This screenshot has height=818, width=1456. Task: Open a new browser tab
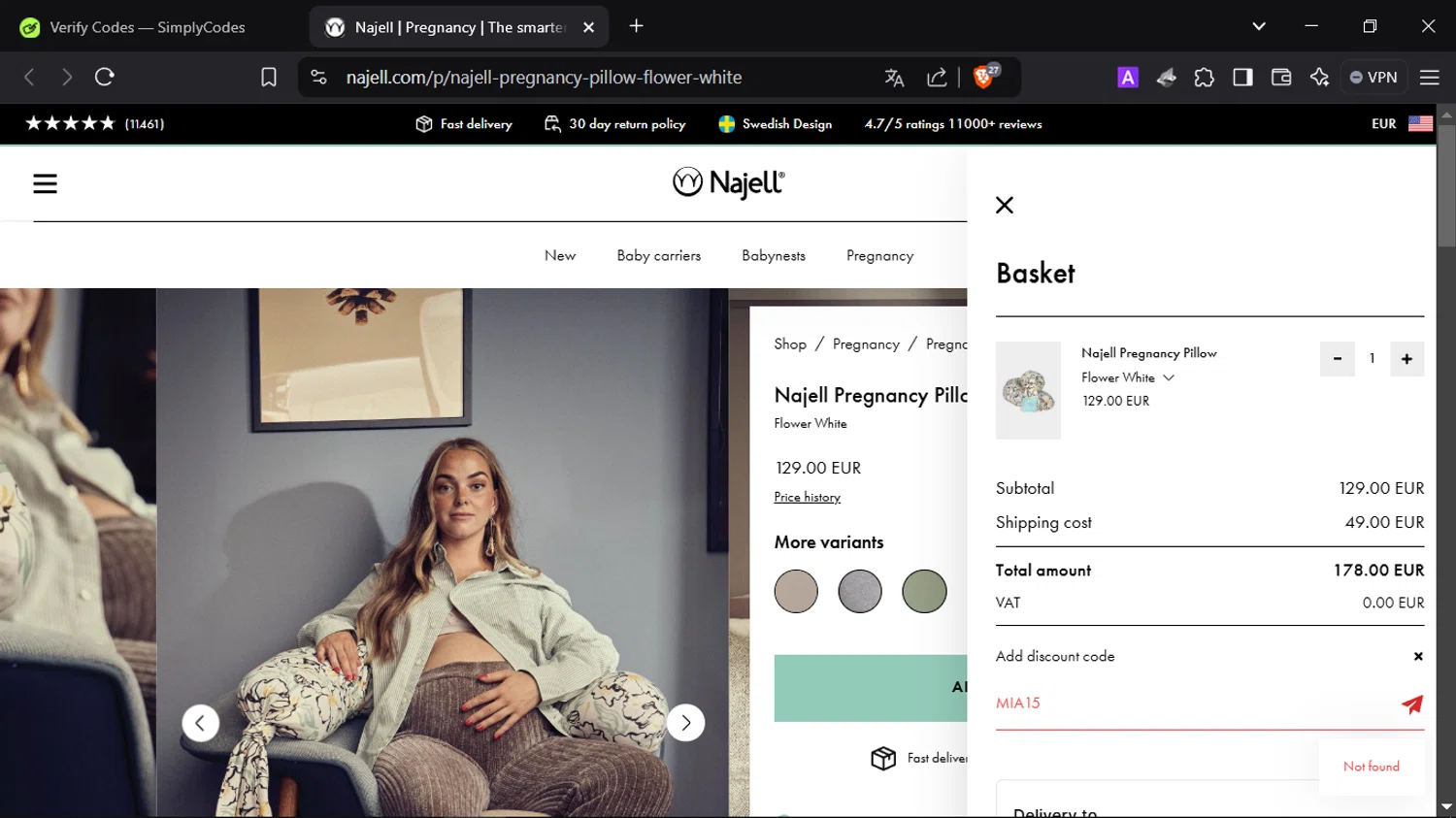pyautogui.click(x=637, y=26)
